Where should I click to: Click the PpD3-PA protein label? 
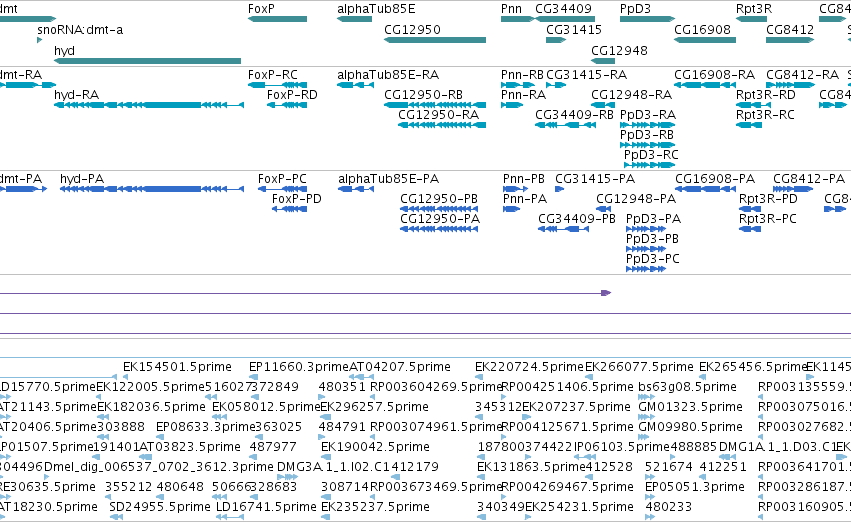click(x=653, y=219)
